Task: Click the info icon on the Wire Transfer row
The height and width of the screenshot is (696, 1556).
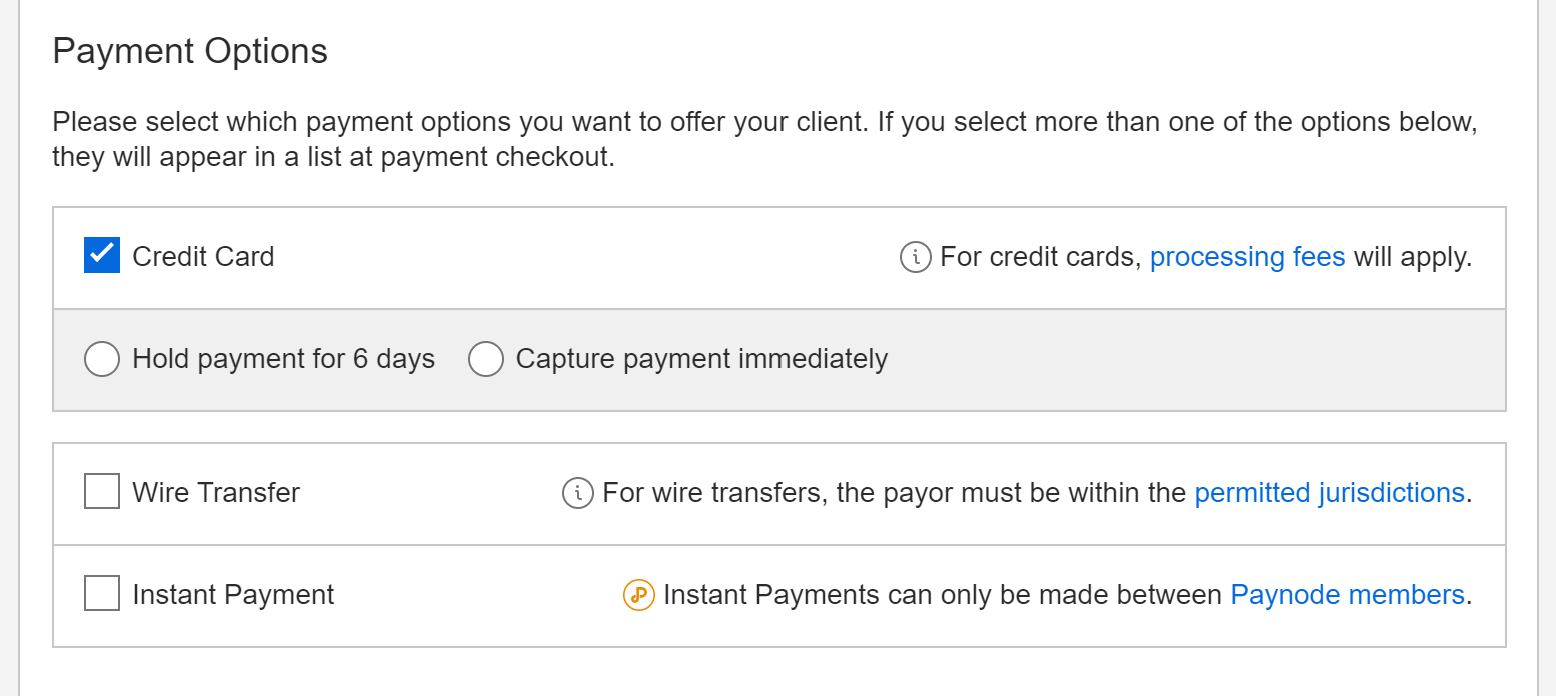Action: 577,492
